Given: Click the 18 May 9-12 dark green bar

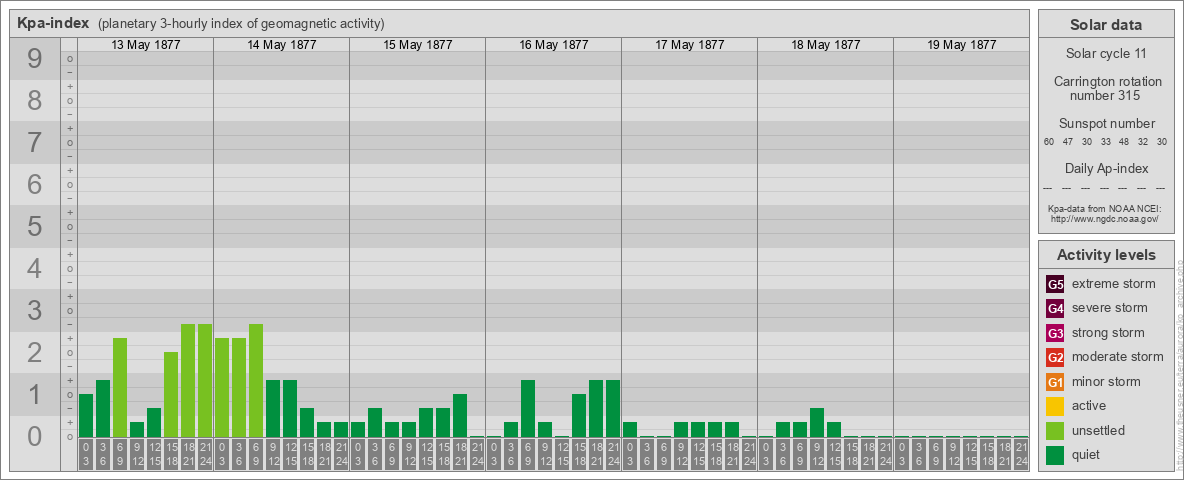Looking at the screenshot, I should [816, 423].
